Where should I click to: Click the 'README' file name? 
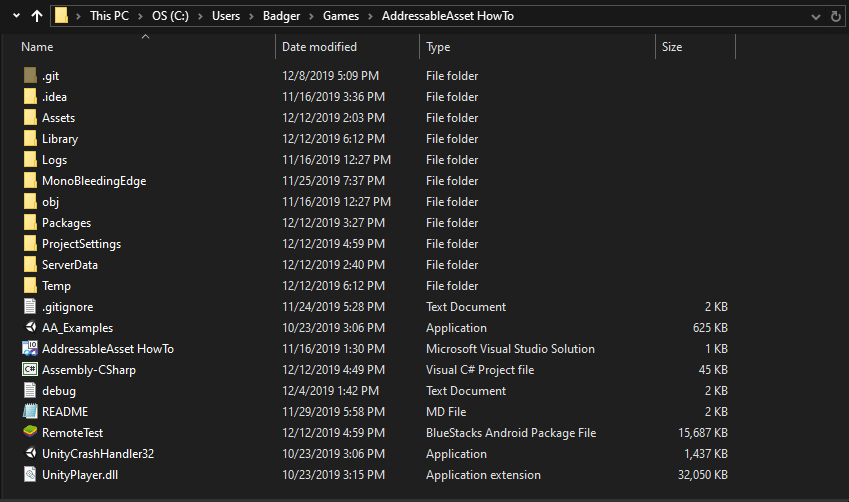click(x=65, y=412)
